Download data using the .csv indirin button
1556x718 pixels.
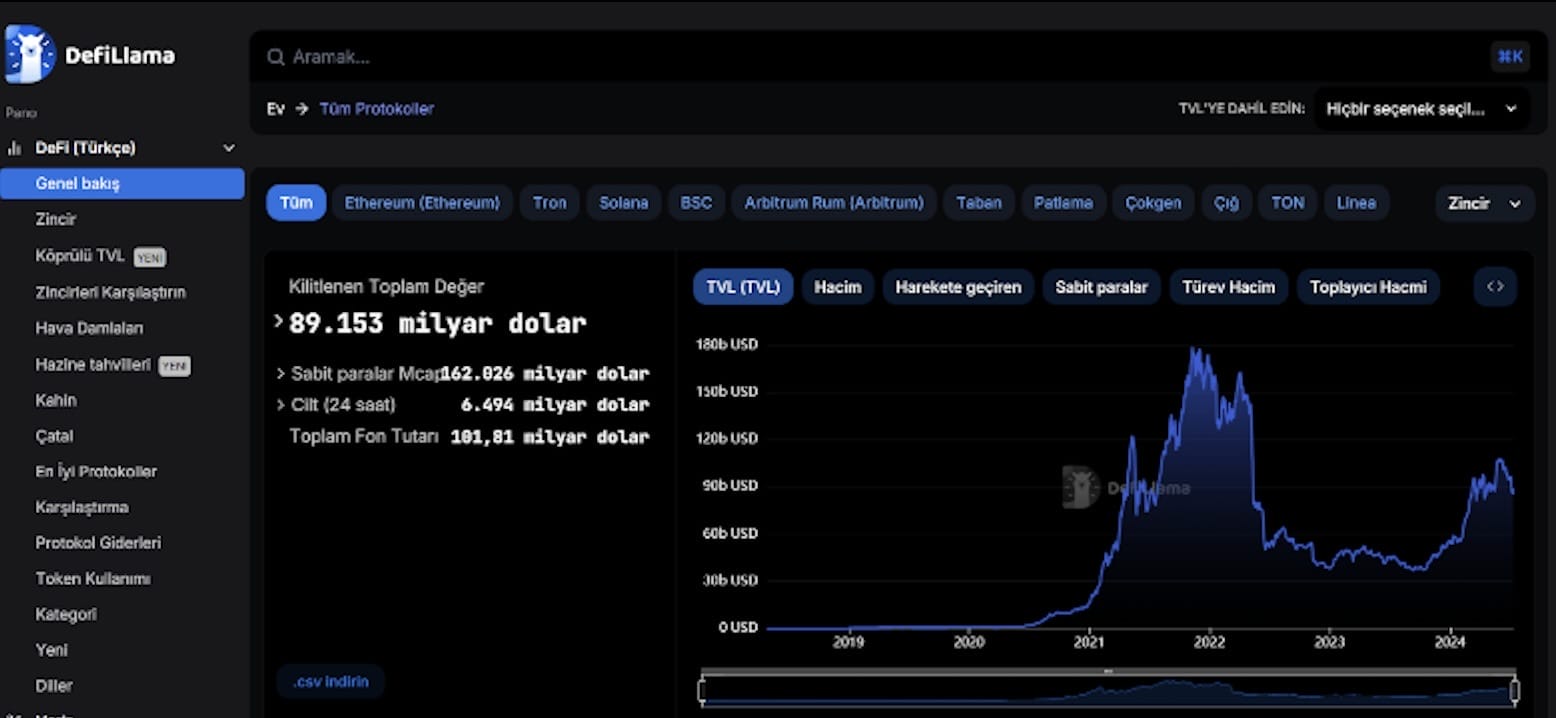330,681
